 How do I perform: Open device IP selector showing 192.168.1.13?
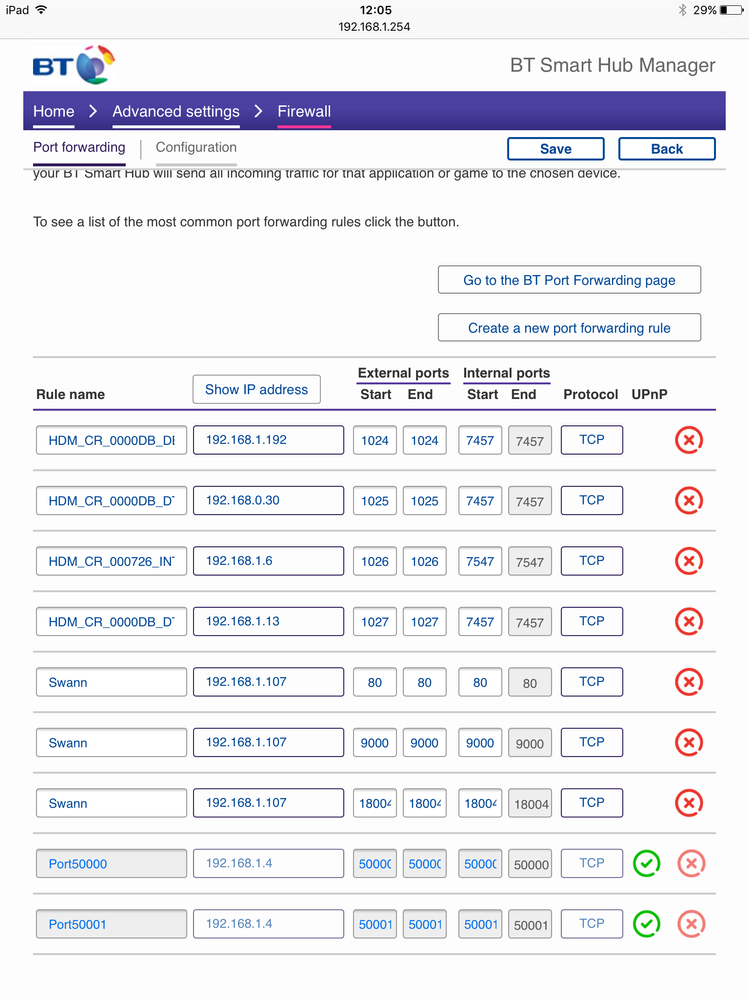click(x=268, y=622)
